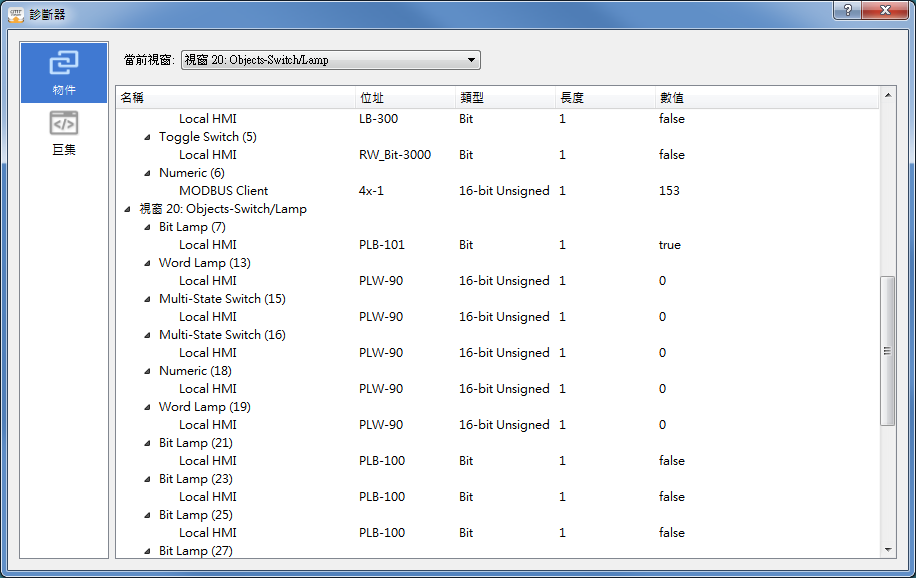Select Local HMI row with address PLB-101
This screenshot has width=916, height=578.
(208, 245)
